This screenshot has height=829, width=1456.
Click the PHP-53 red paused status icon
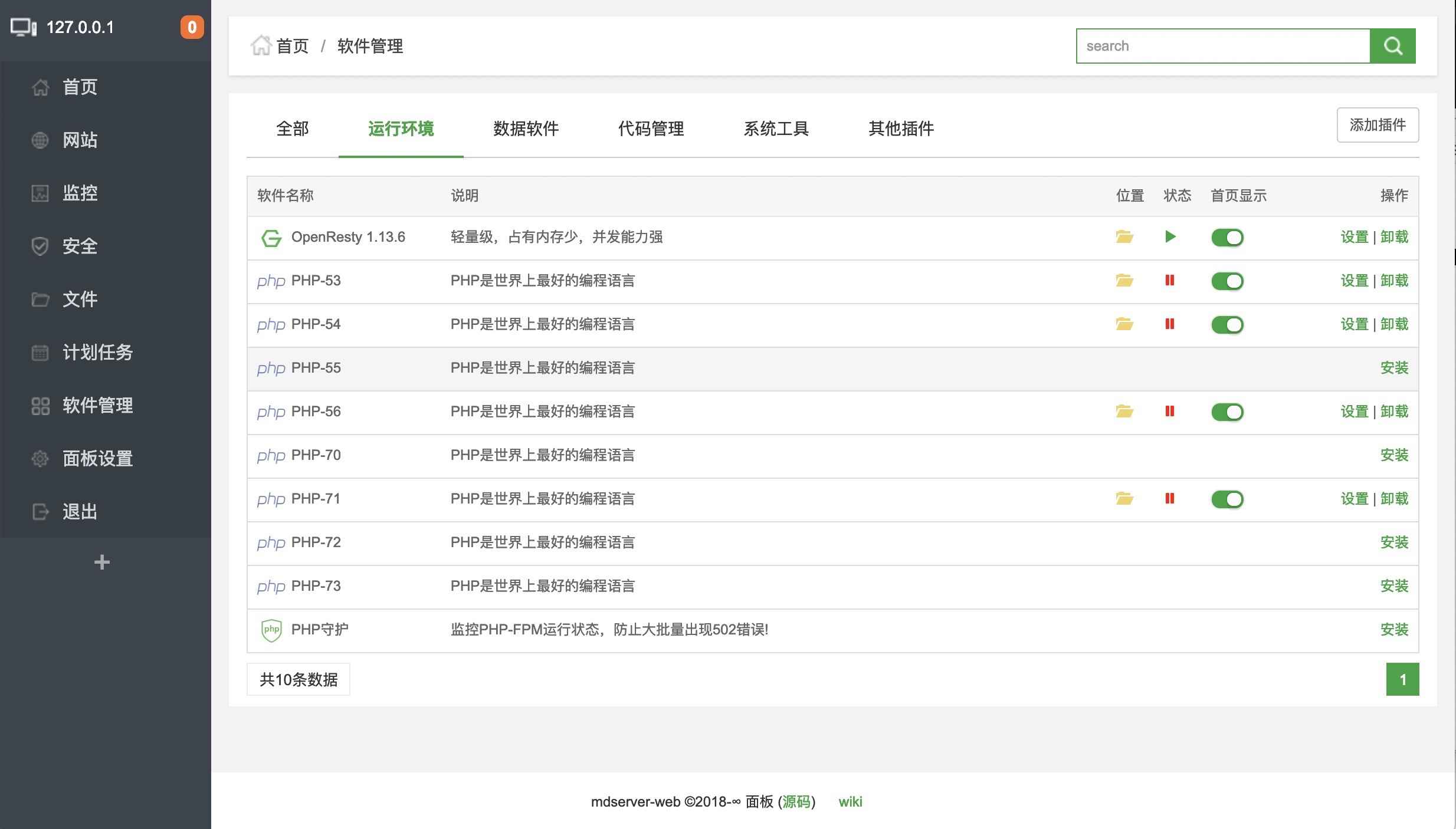tap(1169, 281)
